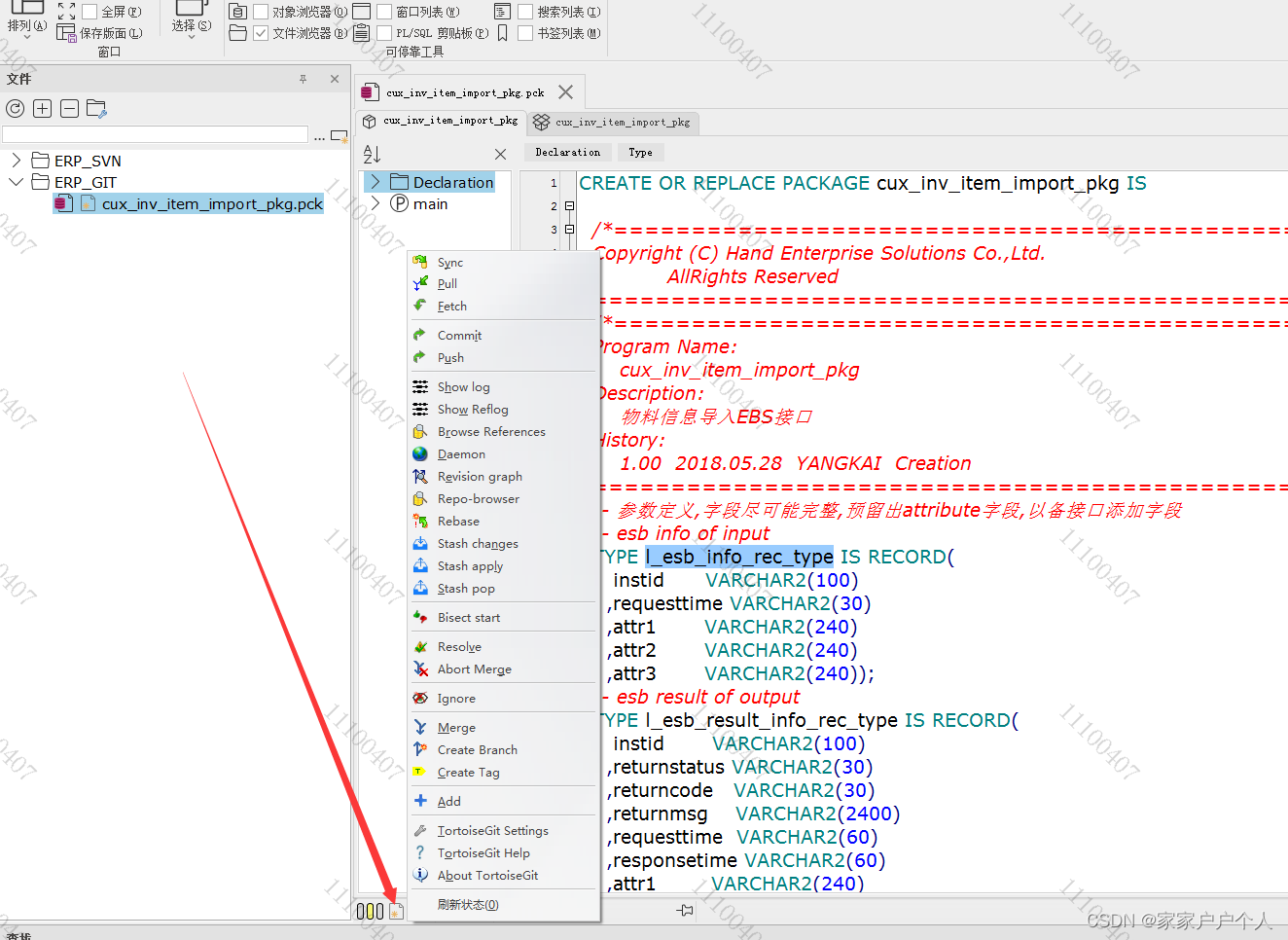Image resolution: width=1288 pixels, height=940 pixels.
Task: Expand the main node in code navigator
Action: coord(378,203)
